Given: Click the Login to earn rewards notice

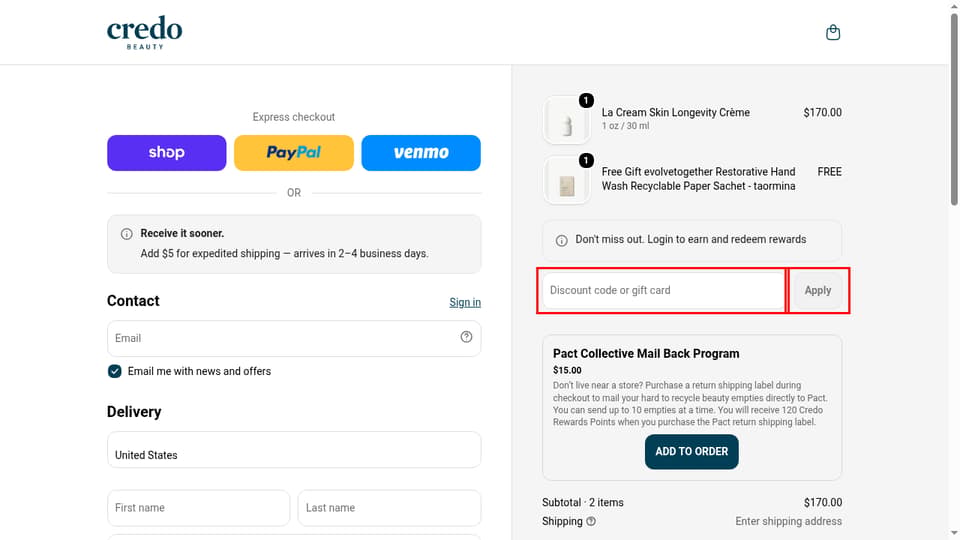Looking at the screenshot, I should pos(692,240).
